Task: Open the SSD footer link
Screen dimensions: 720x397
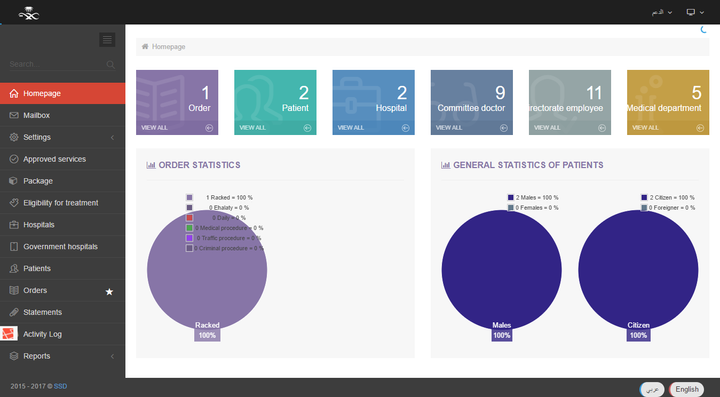Action: point(61,386)
